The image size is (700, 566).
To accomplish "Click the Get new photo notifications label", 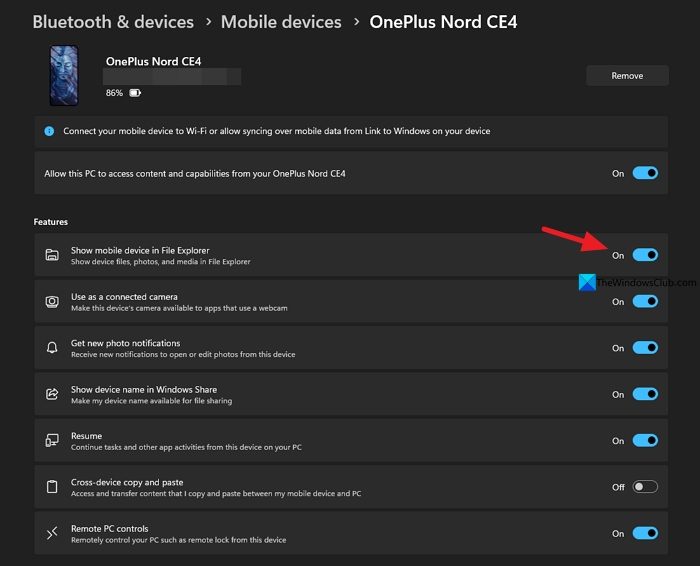I will point(125,343).
